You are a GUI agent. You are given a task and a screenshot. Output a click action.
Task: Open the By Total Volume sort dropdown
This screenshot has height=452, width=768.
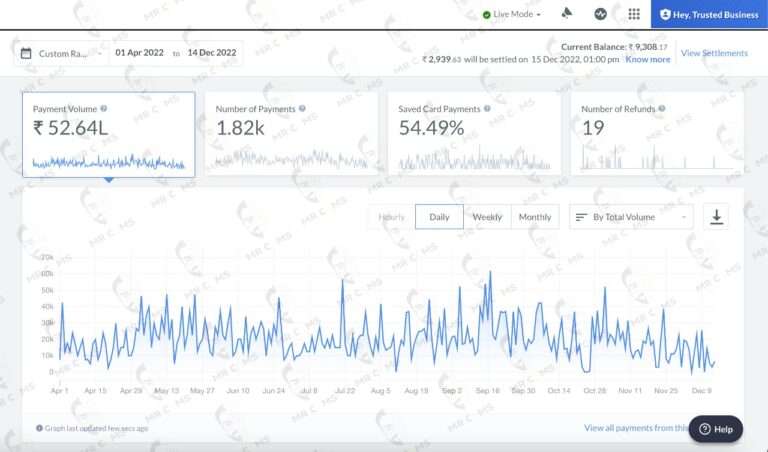pyautogui.click(x=631, y=217)
